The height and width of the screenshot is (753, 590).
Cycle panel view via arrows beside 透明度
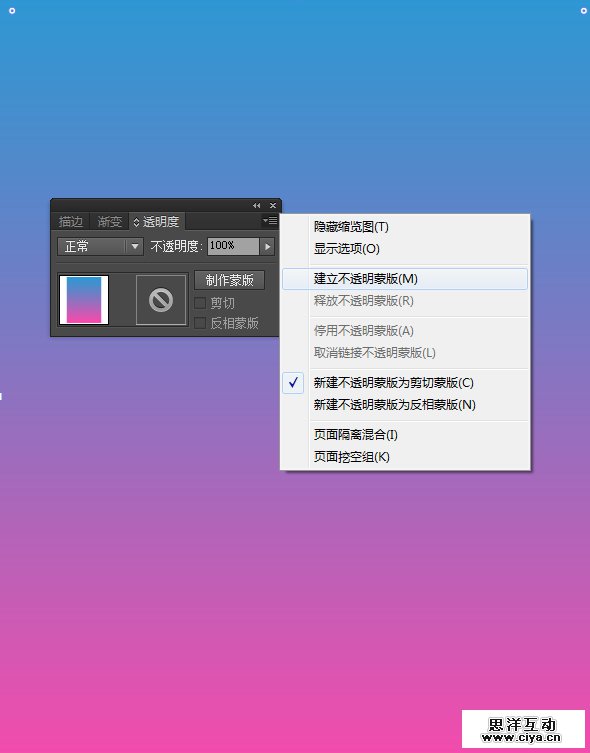click(136, 222)
